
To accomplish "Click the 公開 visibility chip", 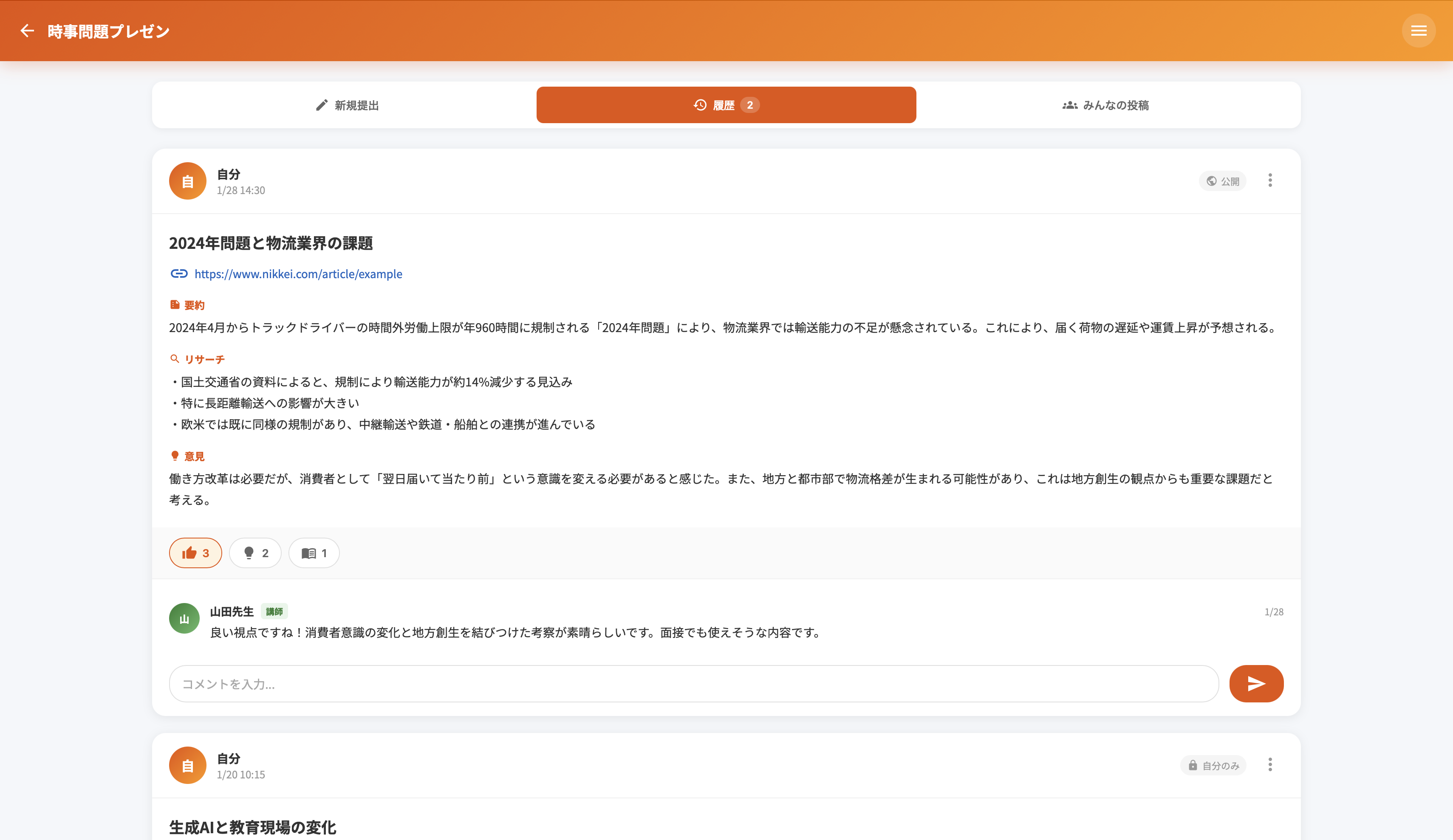I will click(1222, 181).
